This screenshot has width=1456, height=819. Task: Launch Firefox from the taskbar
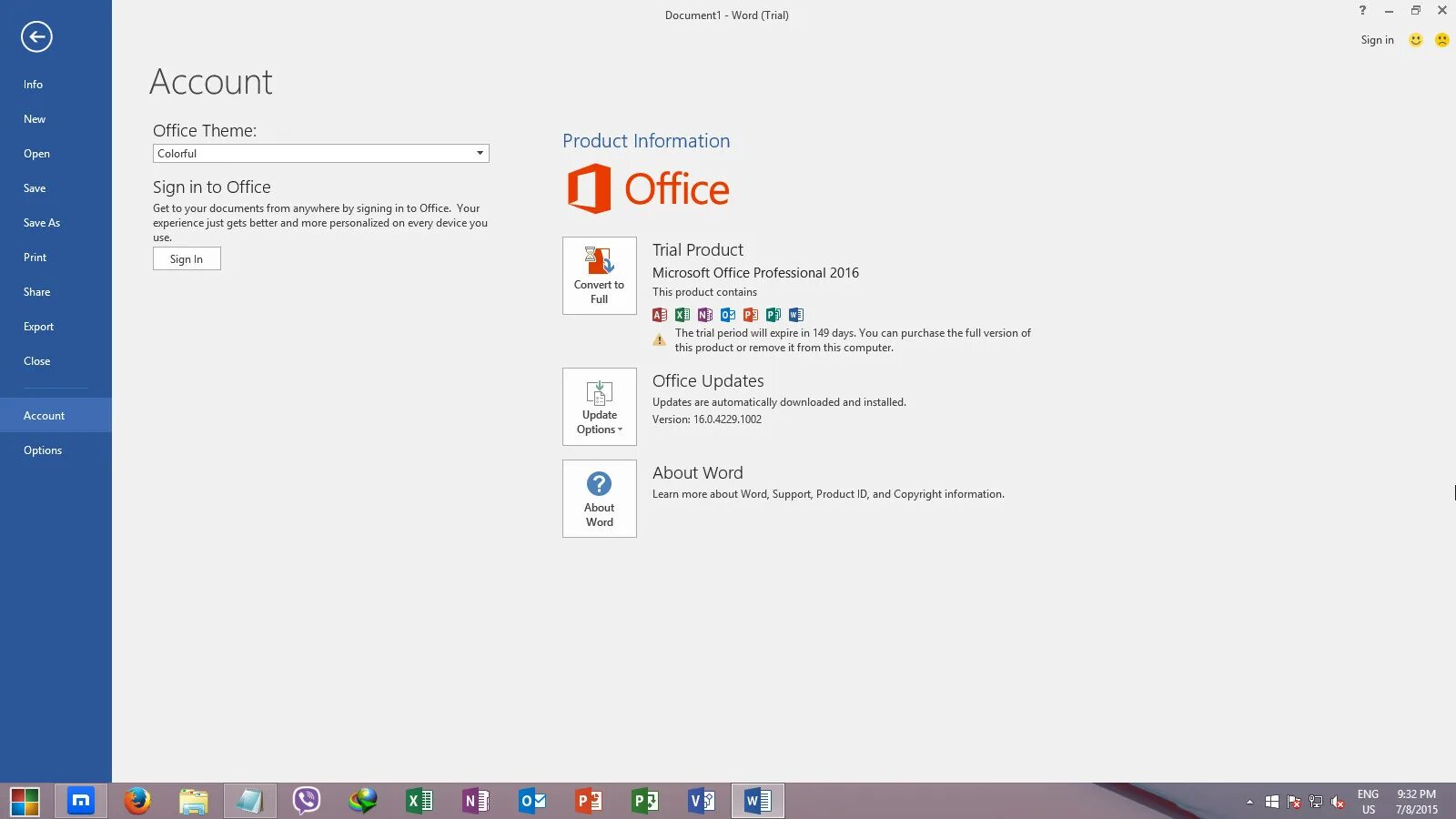pos(137,801)
